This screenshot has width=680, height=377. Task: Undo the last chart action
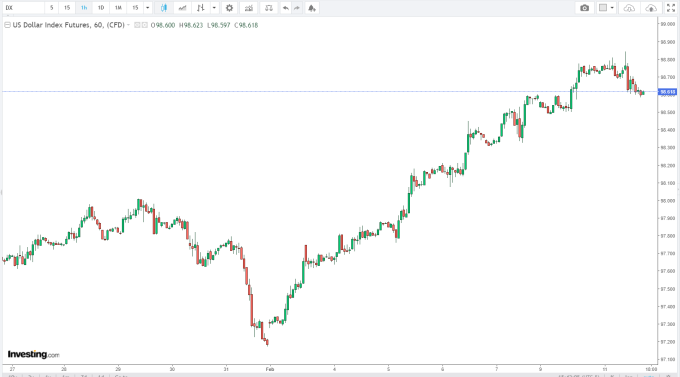coord(285,8)
